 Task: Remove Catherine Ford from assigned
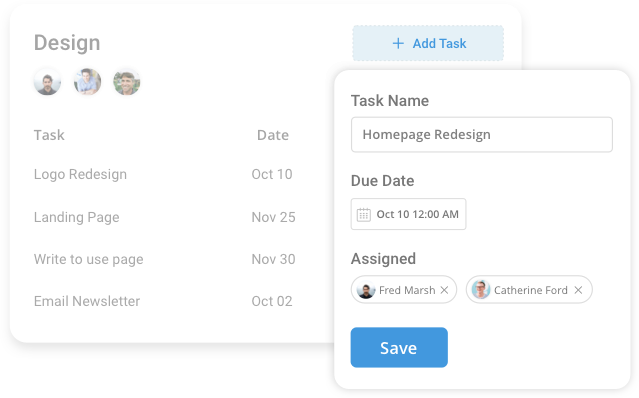point(578,290)
